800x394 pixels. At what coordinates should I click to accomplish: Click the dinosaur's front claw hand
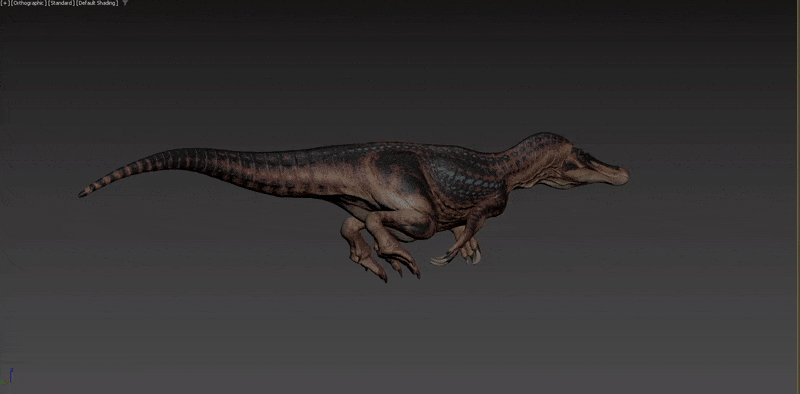[444, 258]
